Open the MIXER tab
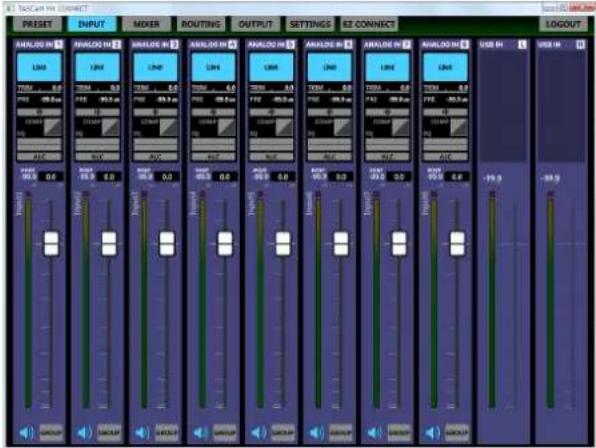 tap(146, 24)
